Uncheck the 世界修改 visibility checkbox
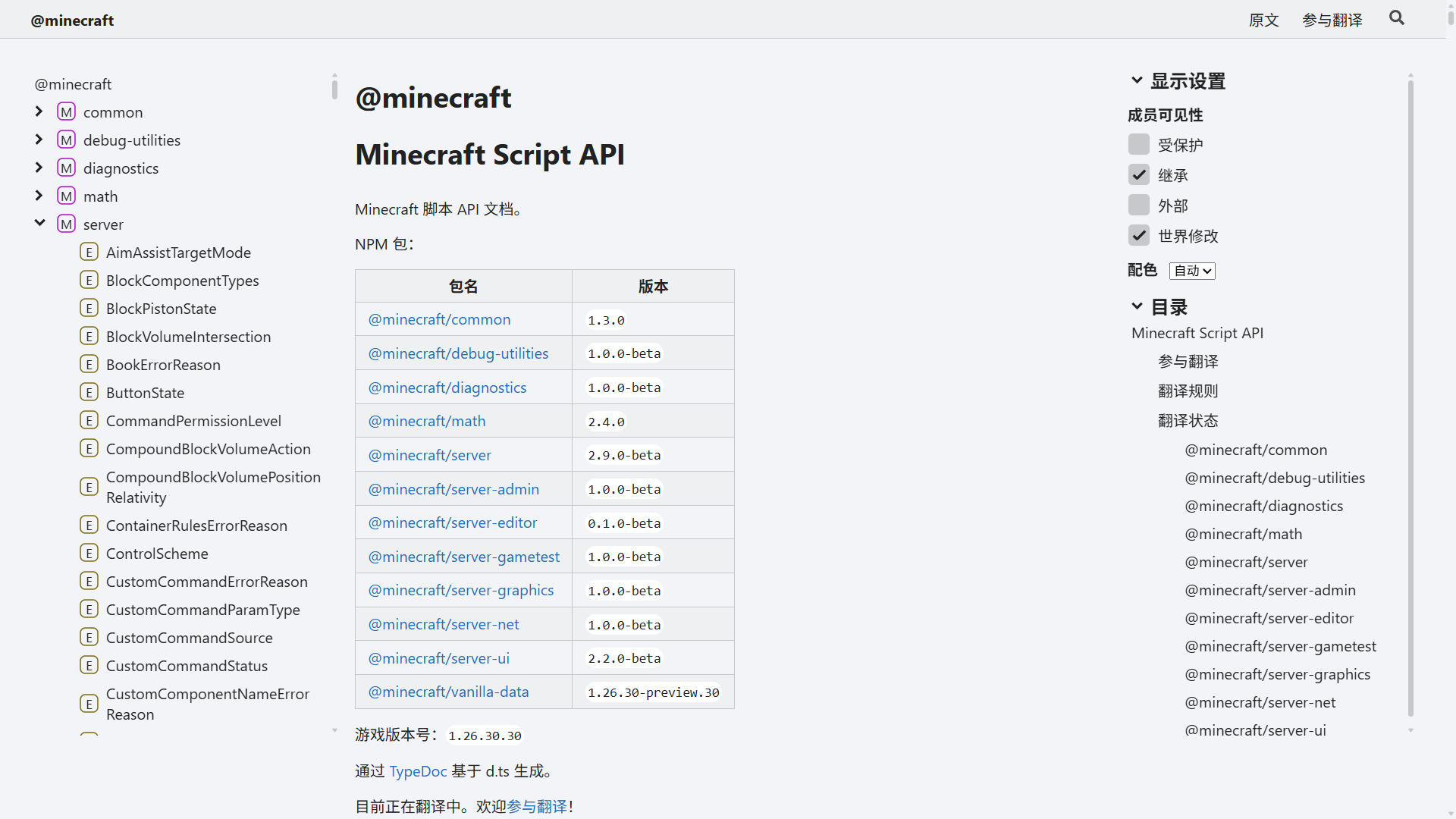This screenshot has height=819, width=1456. [1139, 235]
